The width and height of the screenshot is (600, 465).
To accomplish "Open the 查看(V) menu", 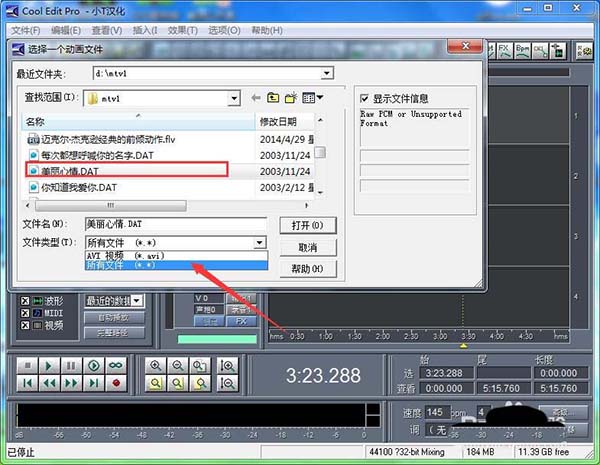I will (x=107, y=30).
